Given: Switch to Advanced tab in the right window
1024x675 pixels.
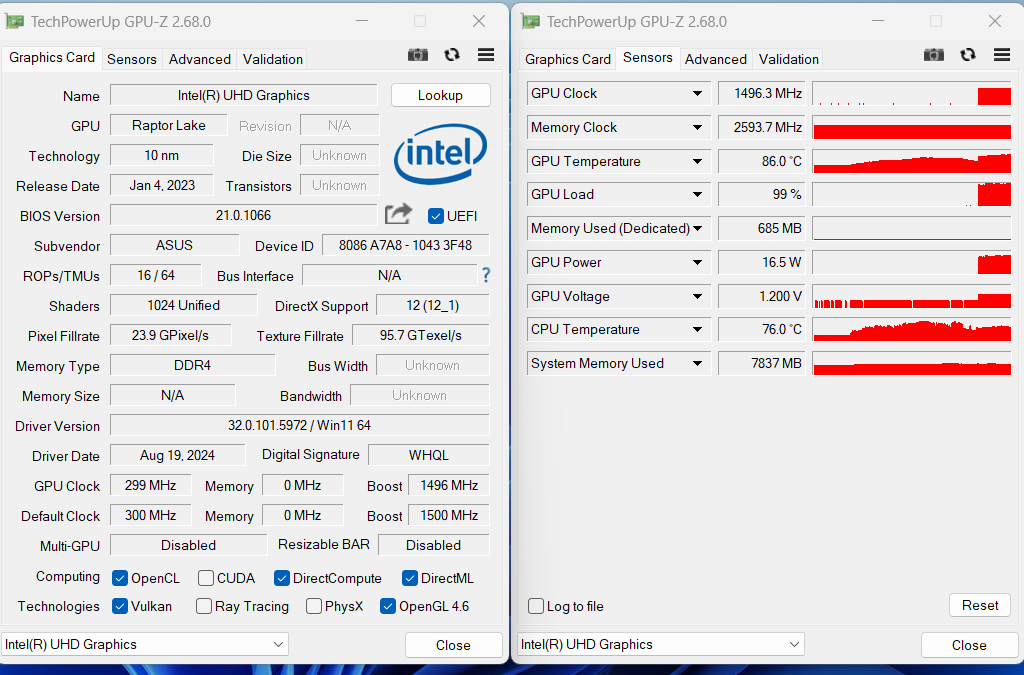Looking at the screenshot, I should click(x=716, y=59).
